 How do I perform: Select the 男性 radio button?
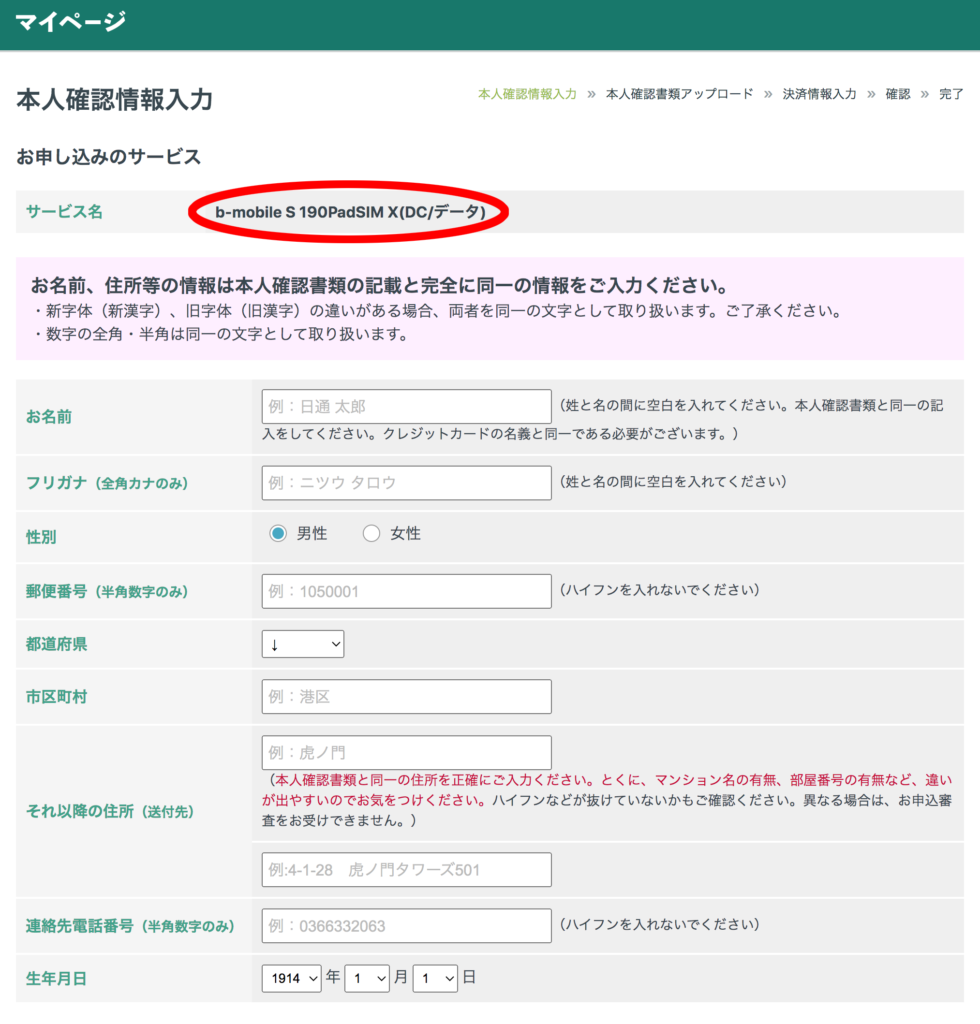tap(278, 534)
